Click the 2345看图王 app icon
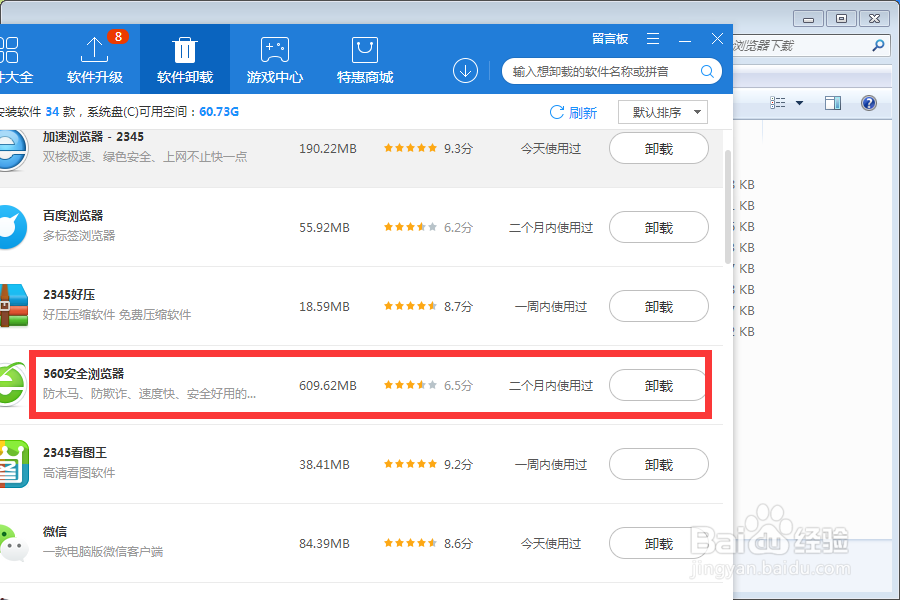Viewport: 900px width, 600px height. coord(14,464)
